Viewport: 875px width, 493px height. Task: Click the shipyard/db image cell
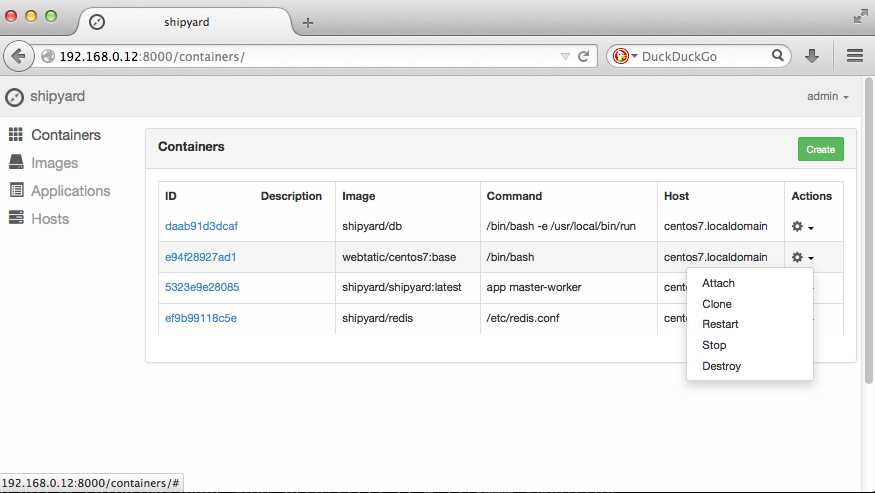[372, 226]
